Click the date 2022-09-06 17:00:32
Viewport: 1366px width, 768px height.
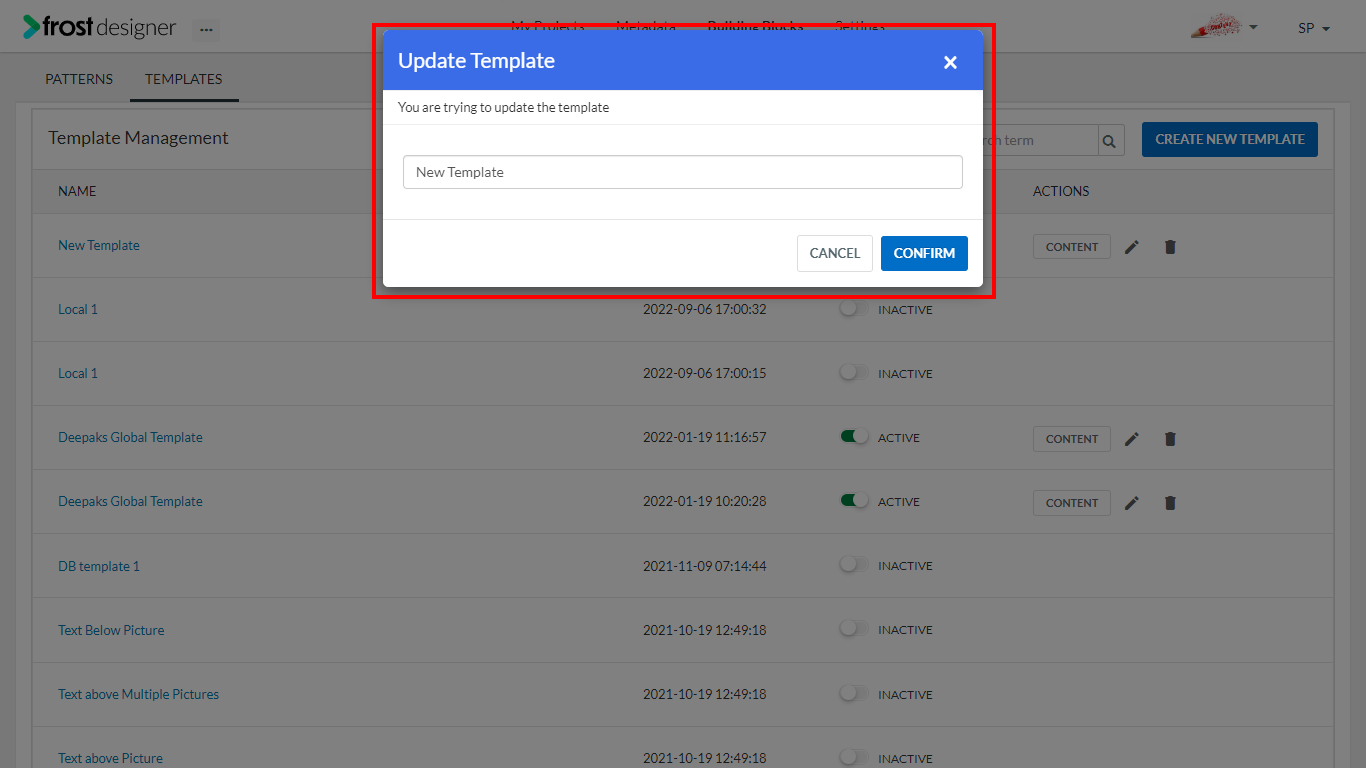pyautogui.click(x=704, y=309)
